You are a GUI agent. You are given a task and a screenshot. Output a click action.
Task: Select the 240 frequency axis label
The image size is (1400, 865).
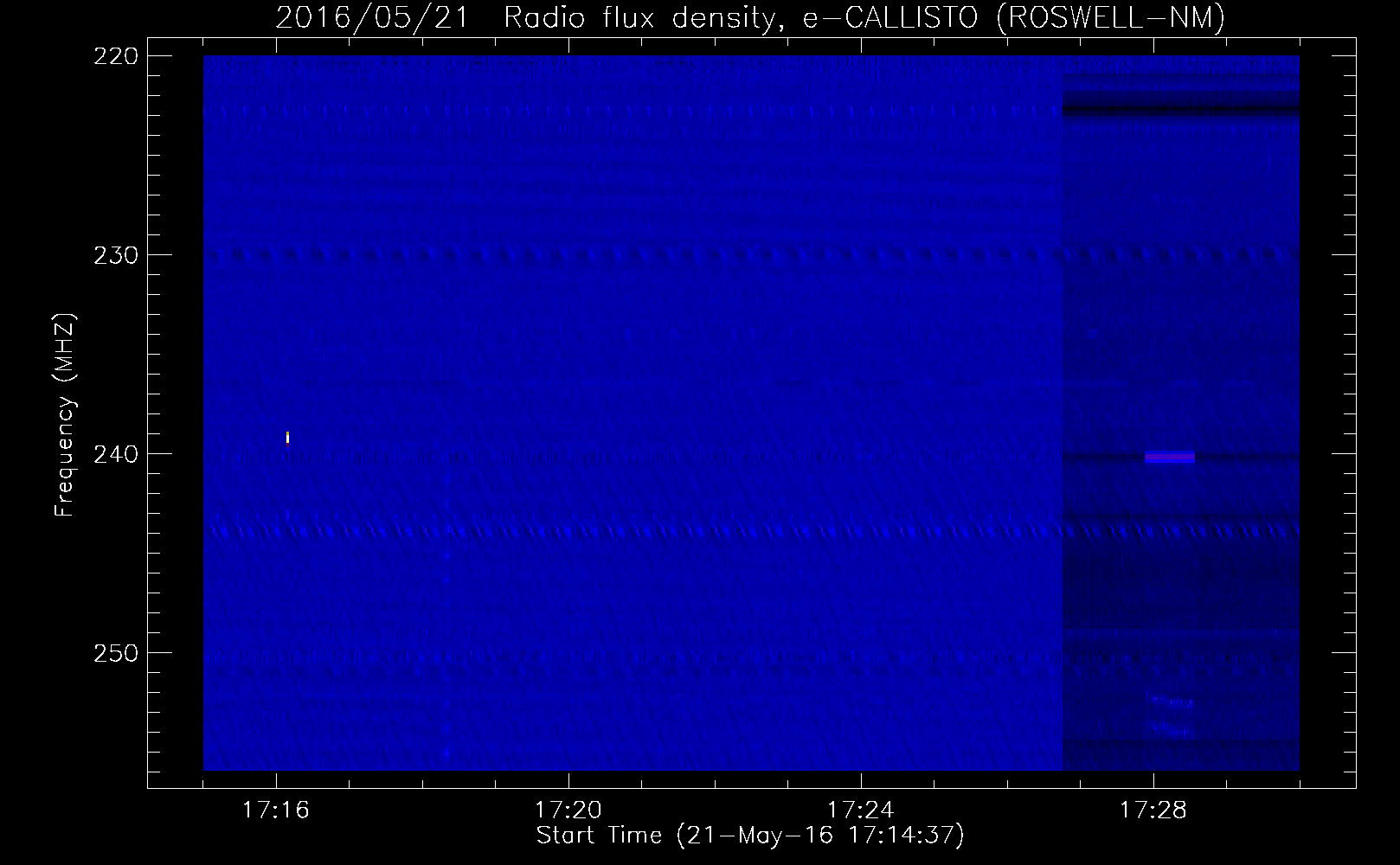116,454
